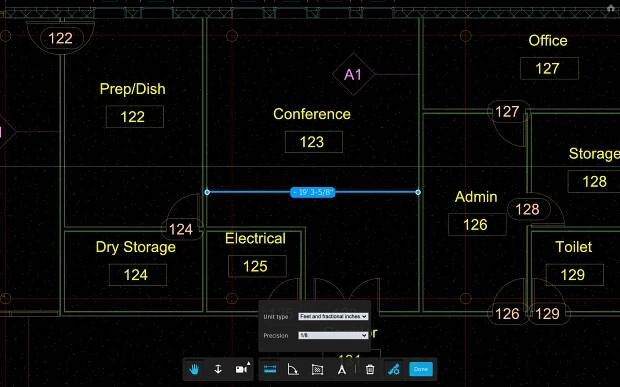
Task: Activate the area measure tool
Action: click(x=318, y=369)
